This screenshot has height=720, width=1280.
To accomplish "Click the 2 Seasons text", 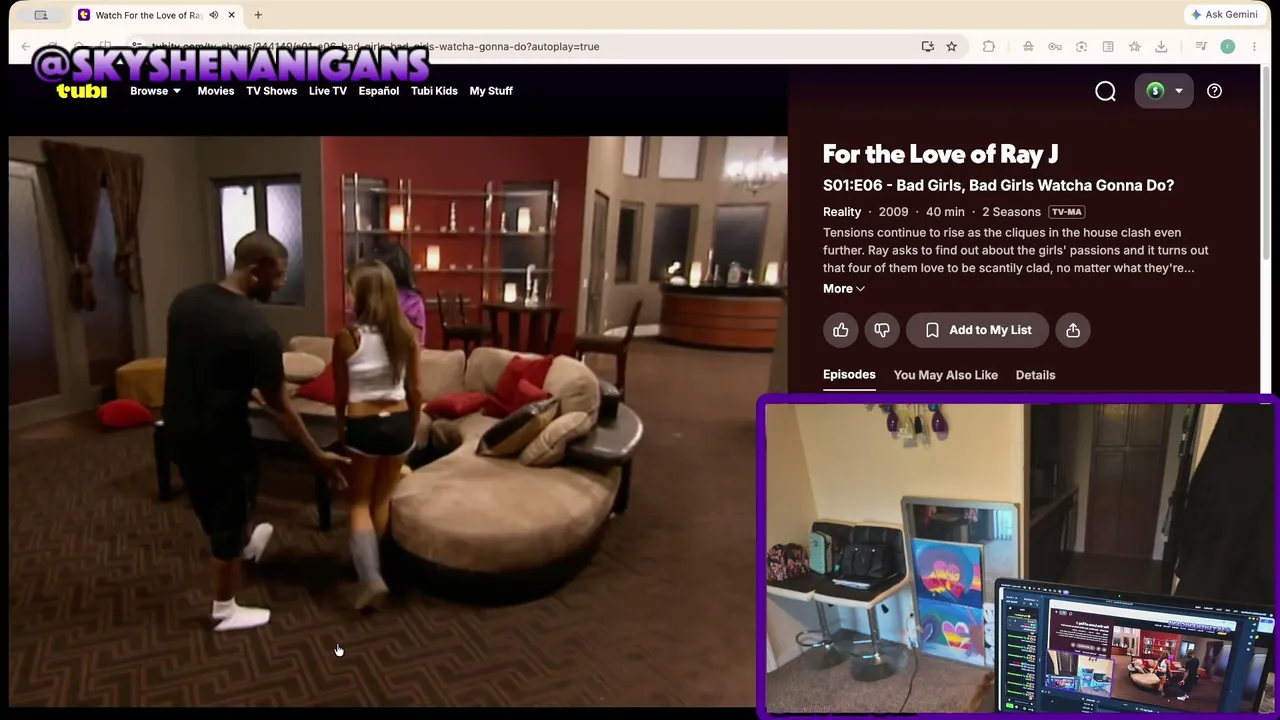I will [1011, 212].
